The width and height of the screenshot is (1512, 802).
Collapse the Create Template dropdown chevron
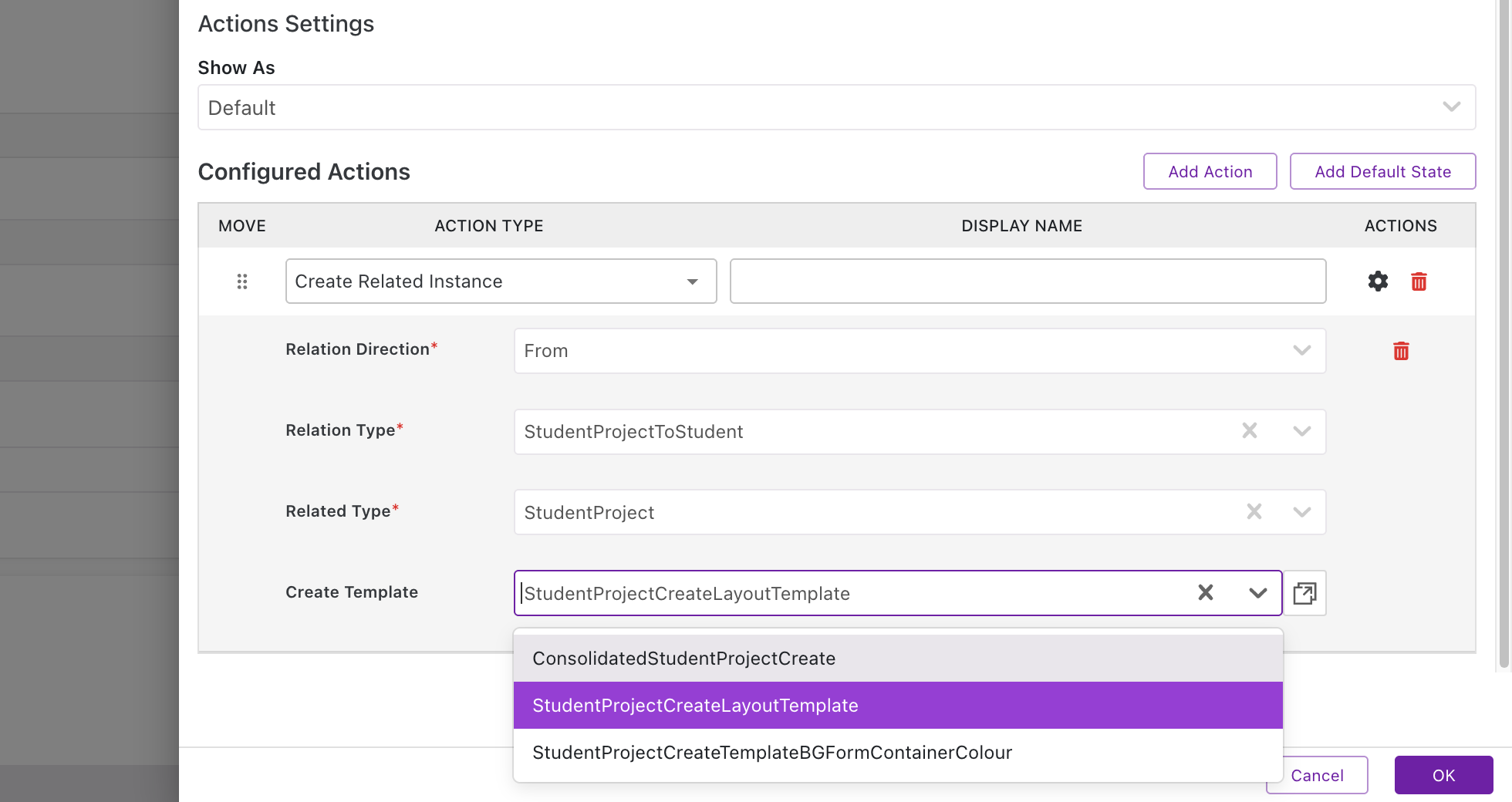coord(1258,593)
